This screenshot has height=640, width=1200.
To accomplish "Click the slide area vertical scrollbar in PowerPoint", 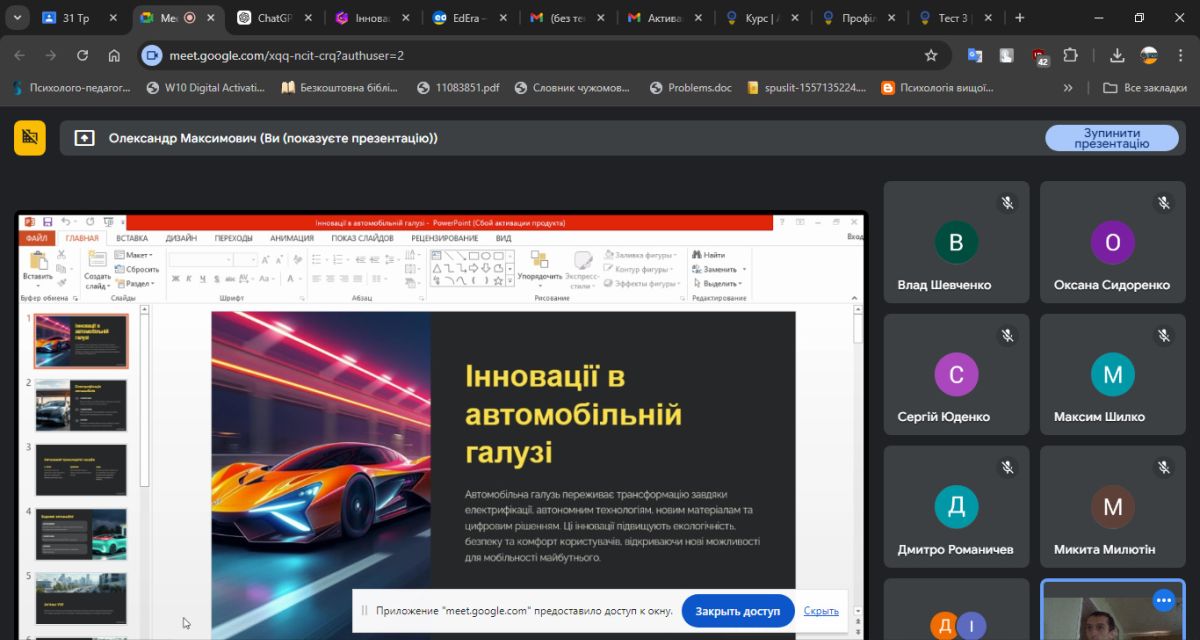I will pyautogui.click(x=857, y=450).
